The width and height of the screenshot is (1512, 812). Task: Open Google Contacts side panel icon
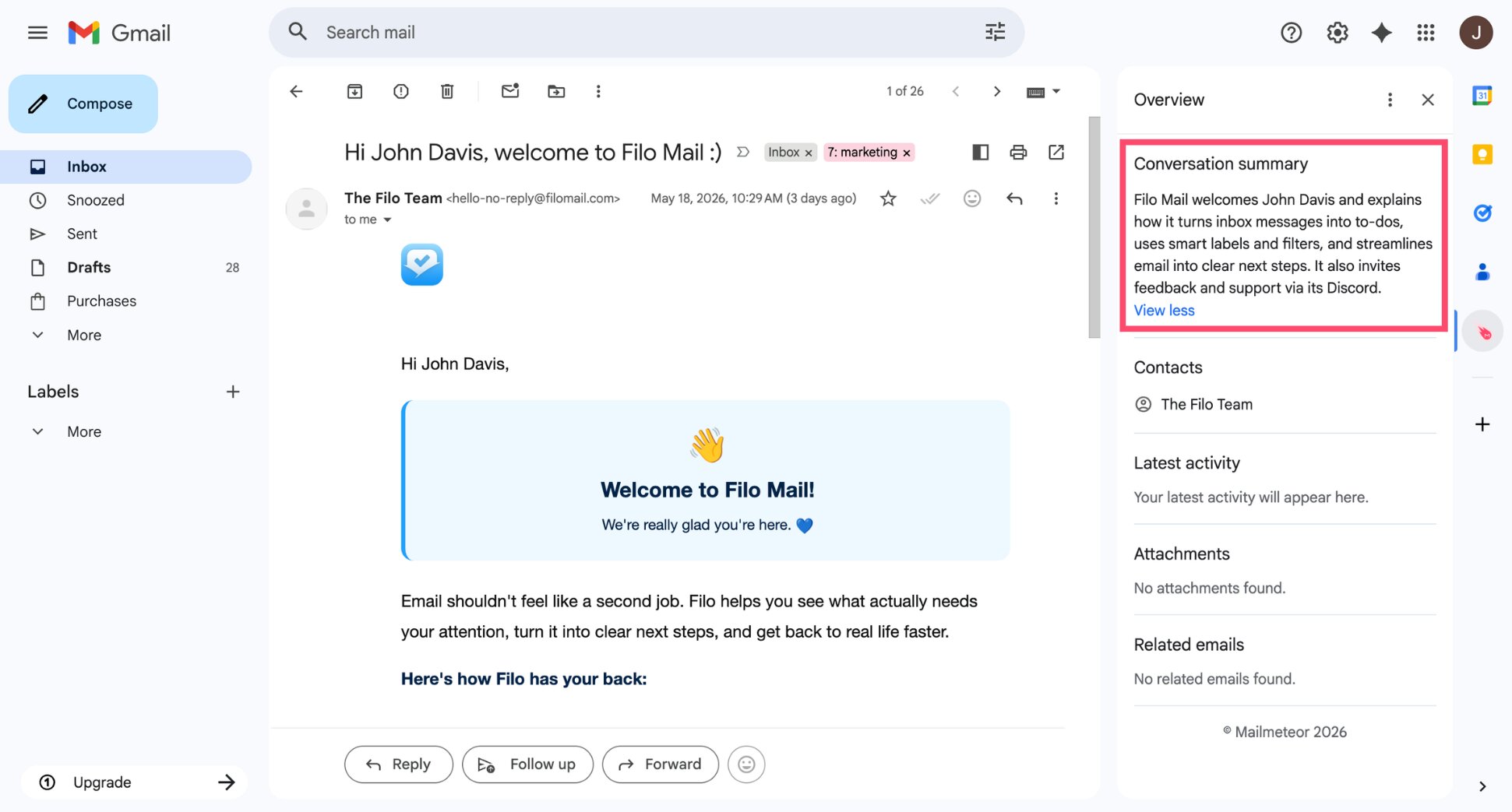[x=1482, y=272]
